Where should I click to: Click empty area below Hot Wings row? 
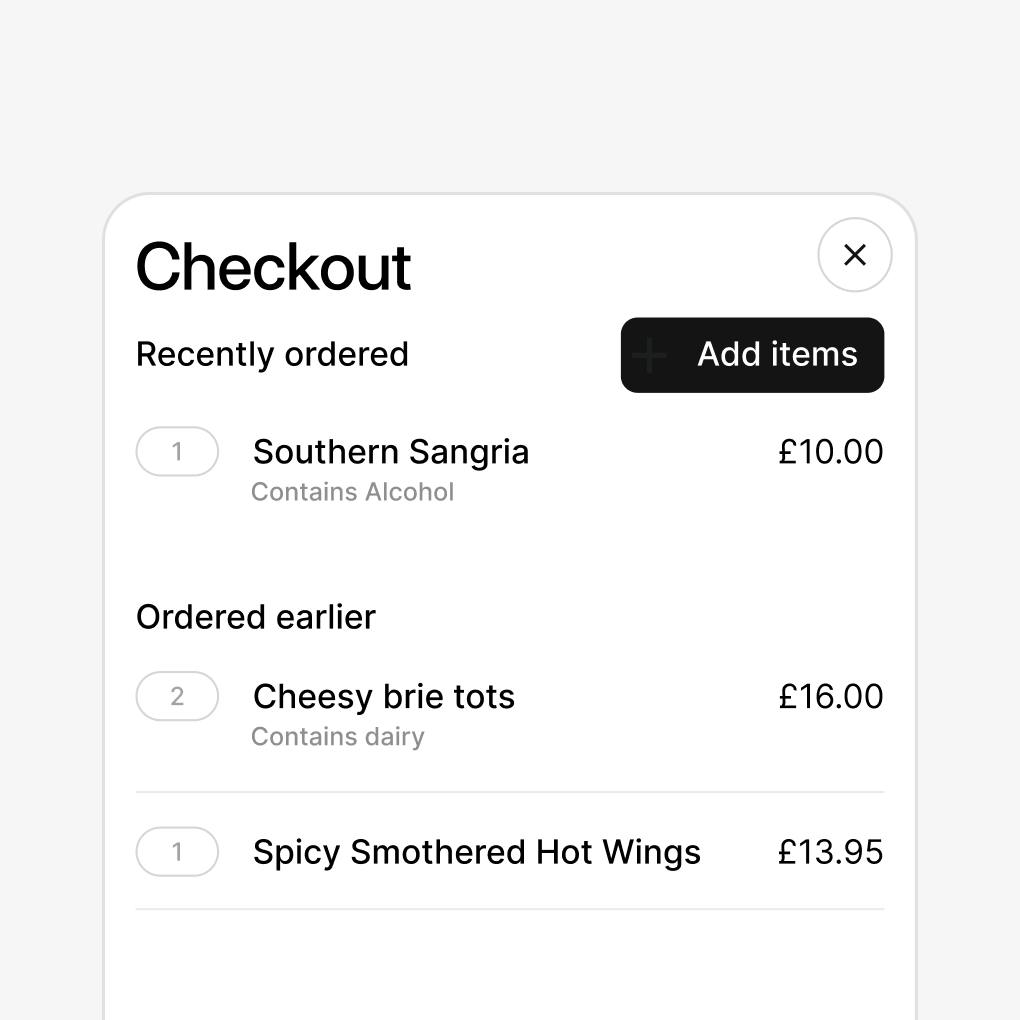[510, 965]
